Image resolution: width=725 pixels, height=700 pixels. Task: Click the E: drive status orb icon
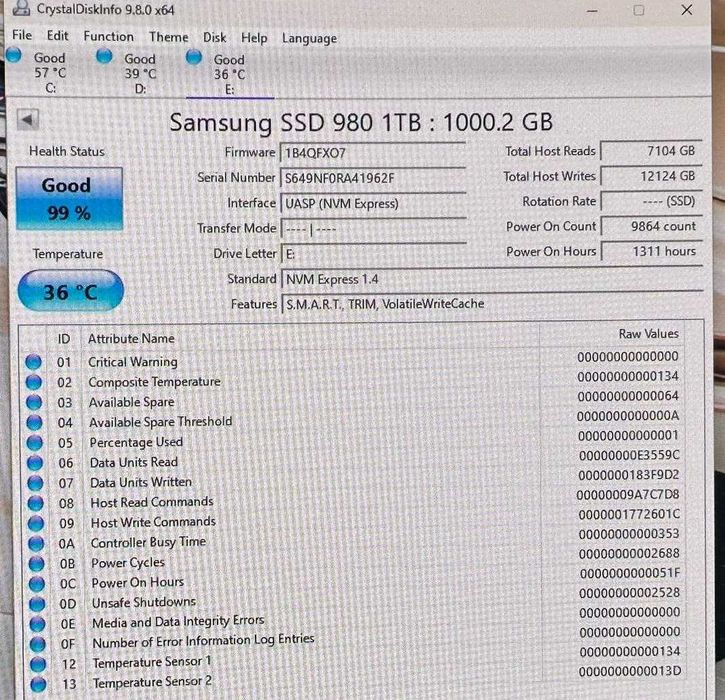click(x=194, y=57)
